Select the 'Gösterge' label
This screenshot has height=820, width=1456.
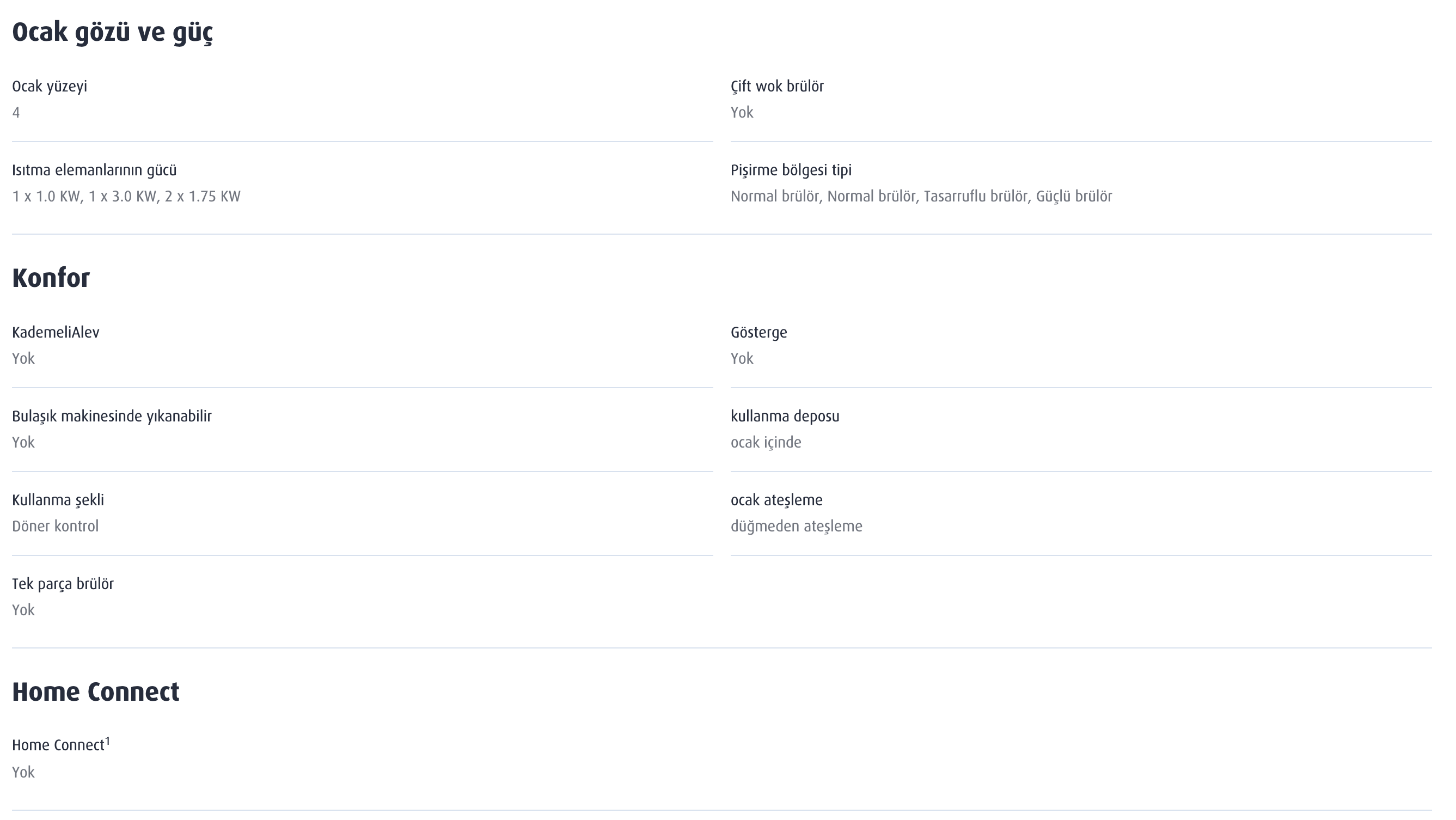[758, 332]
